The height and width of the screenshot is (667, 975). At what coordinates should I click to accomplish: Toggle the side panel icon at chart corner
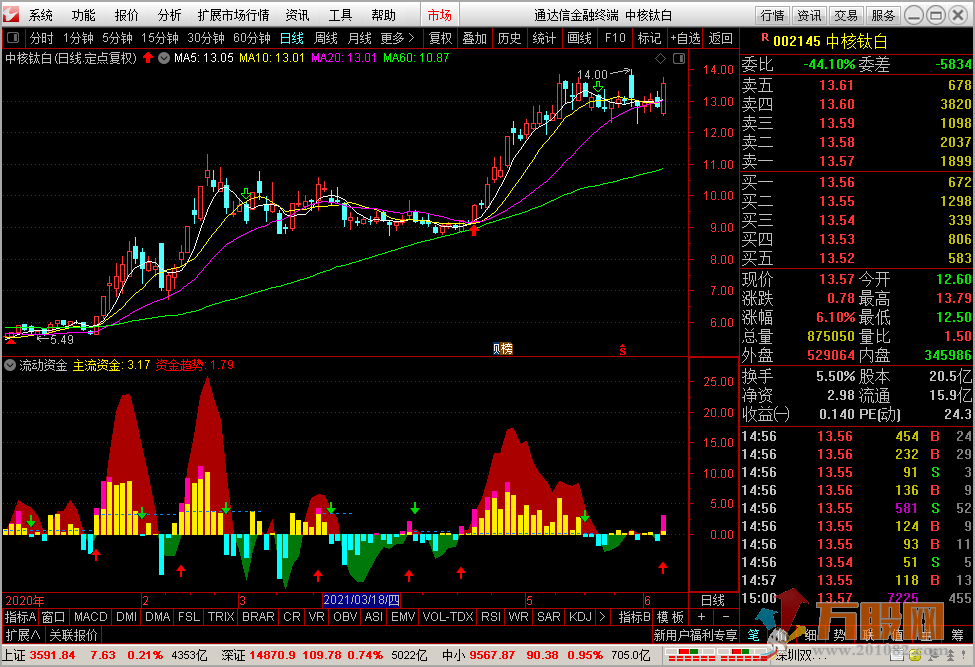679,58
